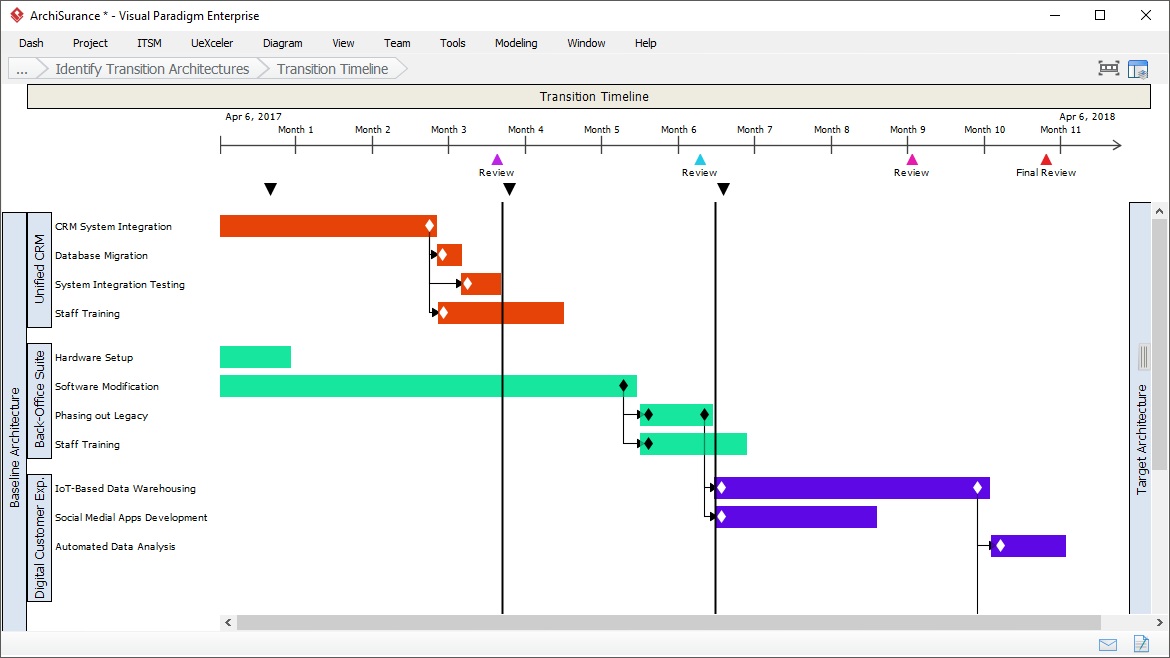Open the ITSM menu
Image resolution: width=1170 pixels, height=658 pixels.
(x=148, y=43)
